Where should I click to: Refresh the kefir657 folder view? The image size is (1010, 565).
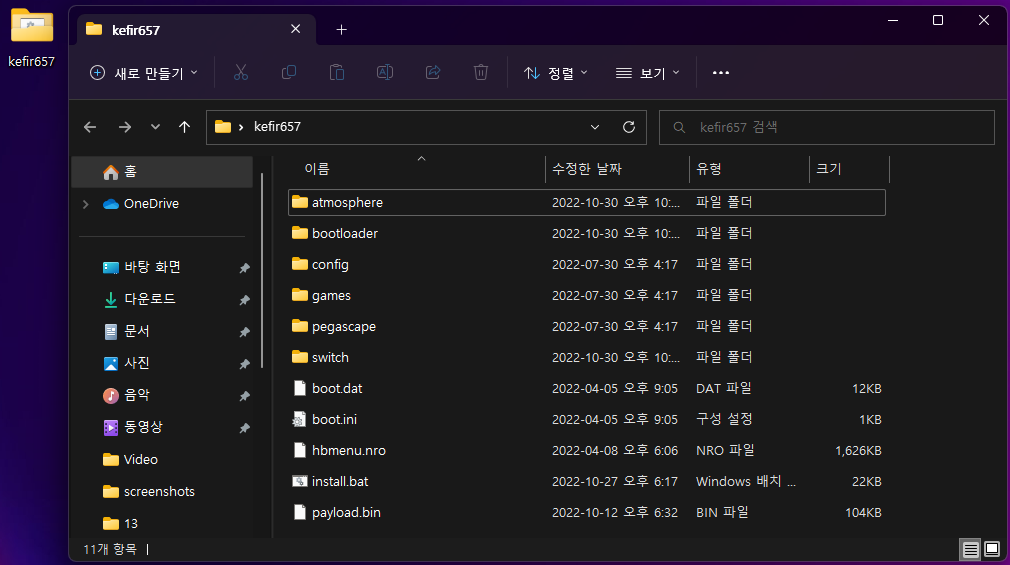click(629, 127)
